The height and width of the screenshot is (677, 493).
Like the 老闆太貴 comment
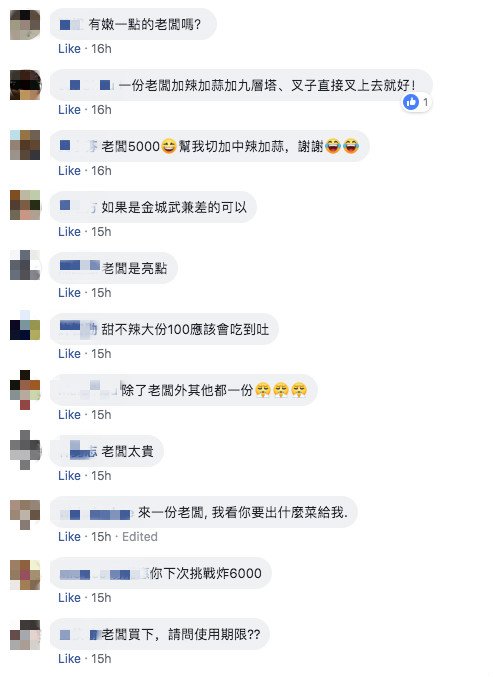[x=70, y=475]
